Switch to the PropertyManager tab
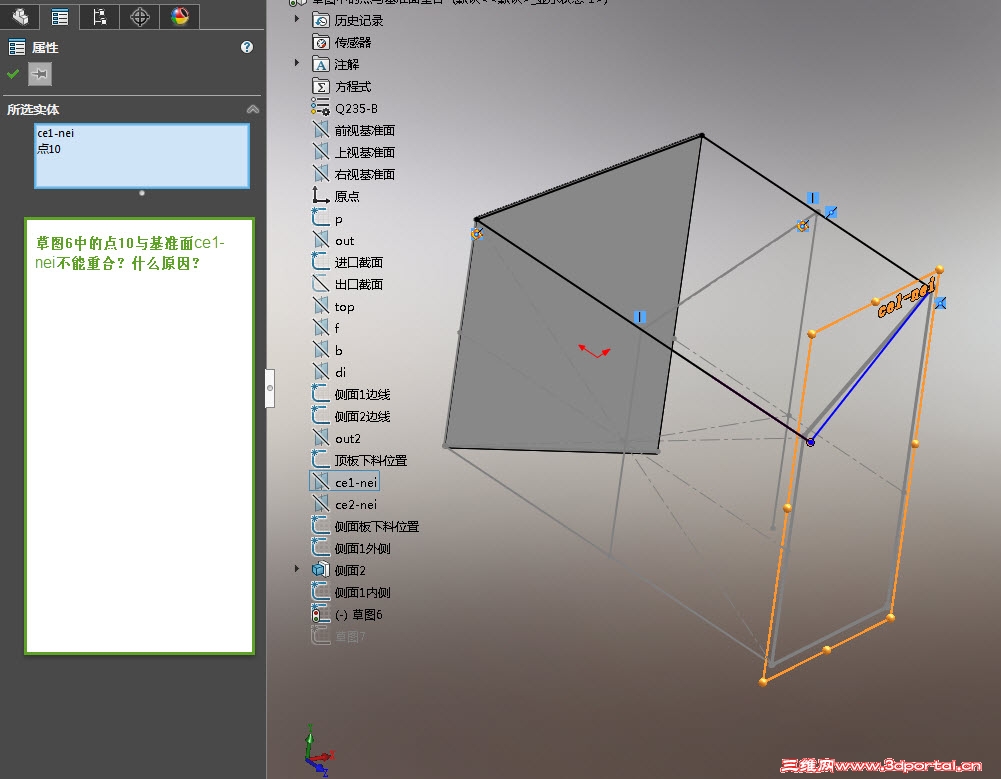The width and height of the screenshot is (1001, 779). (x=60, y=17)
